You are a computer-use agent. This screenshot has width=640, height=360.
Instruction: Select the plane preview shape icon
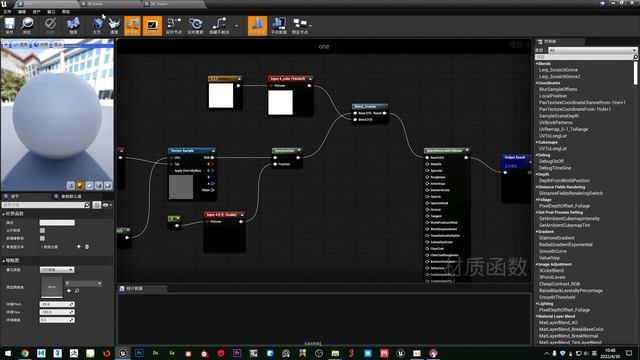(x=89, y=186)
